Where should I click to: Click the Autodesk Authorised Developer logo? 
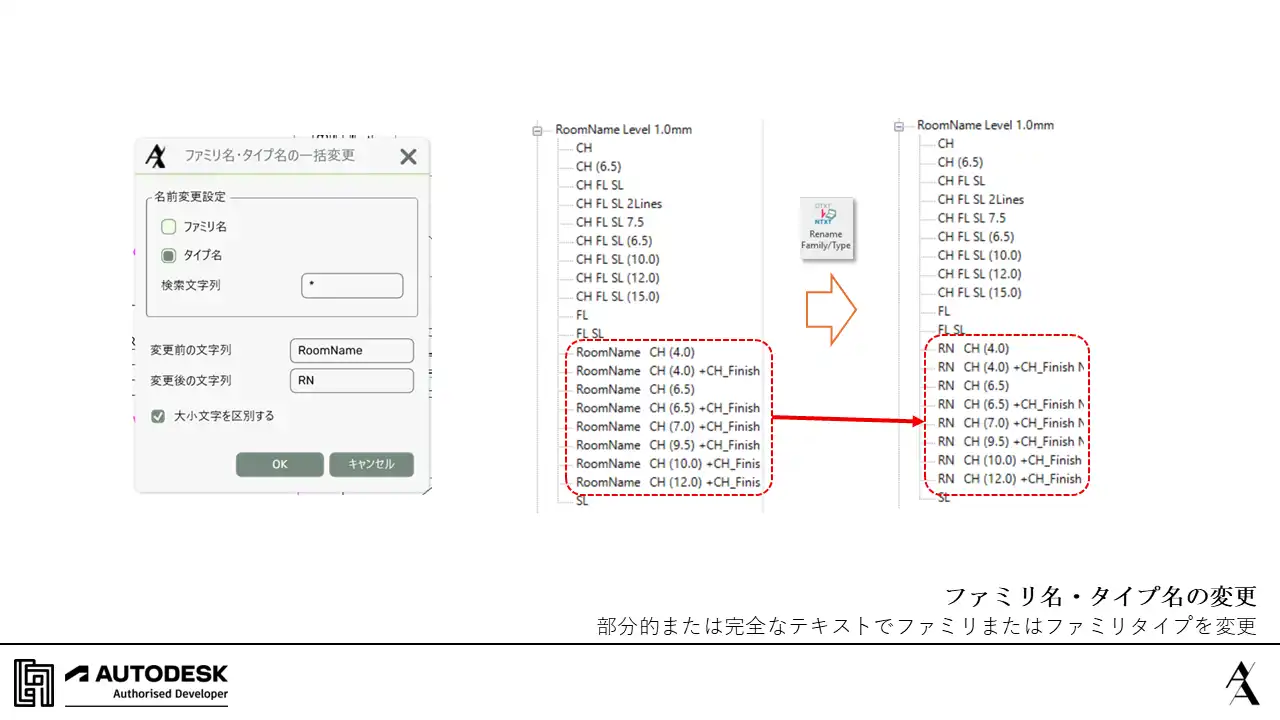(x=121, y=682)
